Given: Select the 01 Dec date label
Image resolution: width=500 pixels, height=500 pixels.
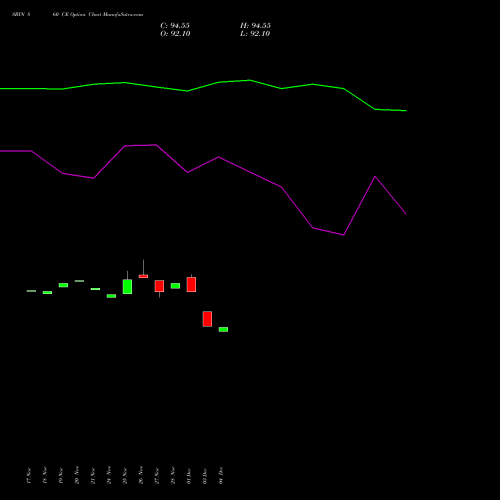Looking at the screenshot, I should click(189, 475).
